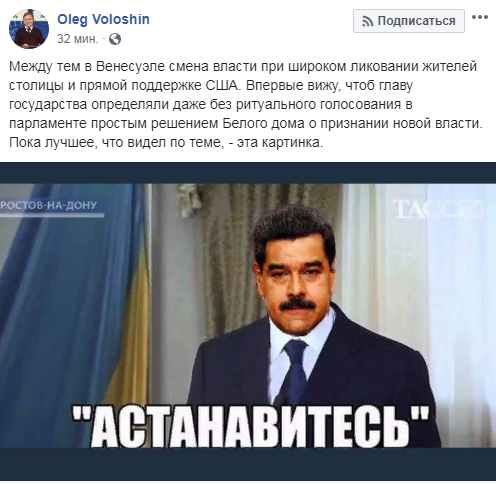The width and height of the screenshot is (496, 484).
Task: Click the man's face in the meme
Action: tap(295, 279)
